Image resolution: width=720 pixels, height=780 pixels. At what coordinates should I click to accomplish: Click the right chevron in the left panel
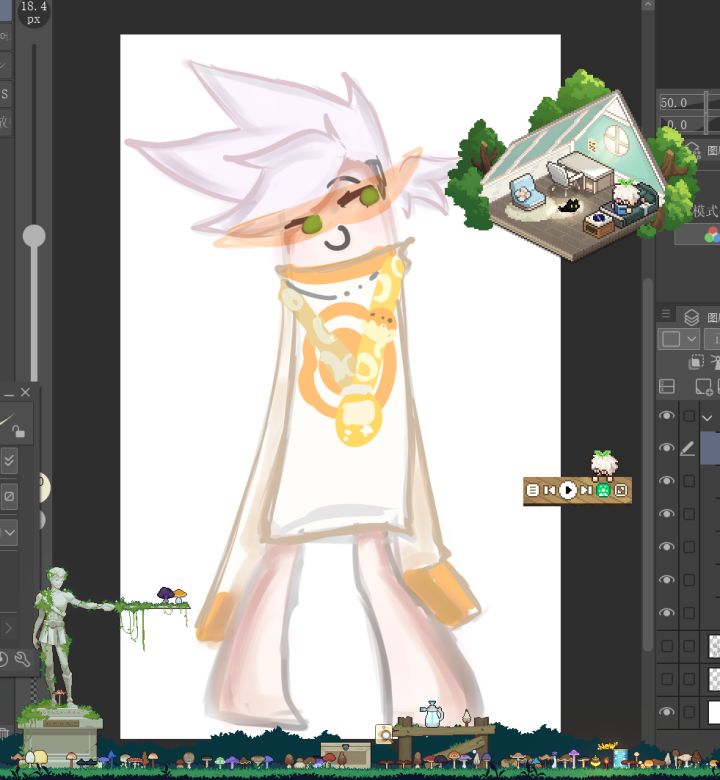8,628
